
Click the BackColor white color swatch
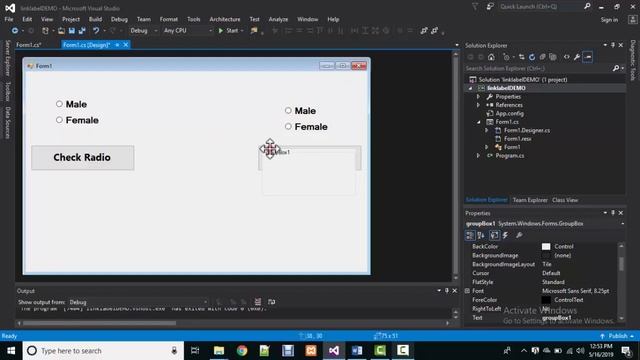click(x=546, y=247)
